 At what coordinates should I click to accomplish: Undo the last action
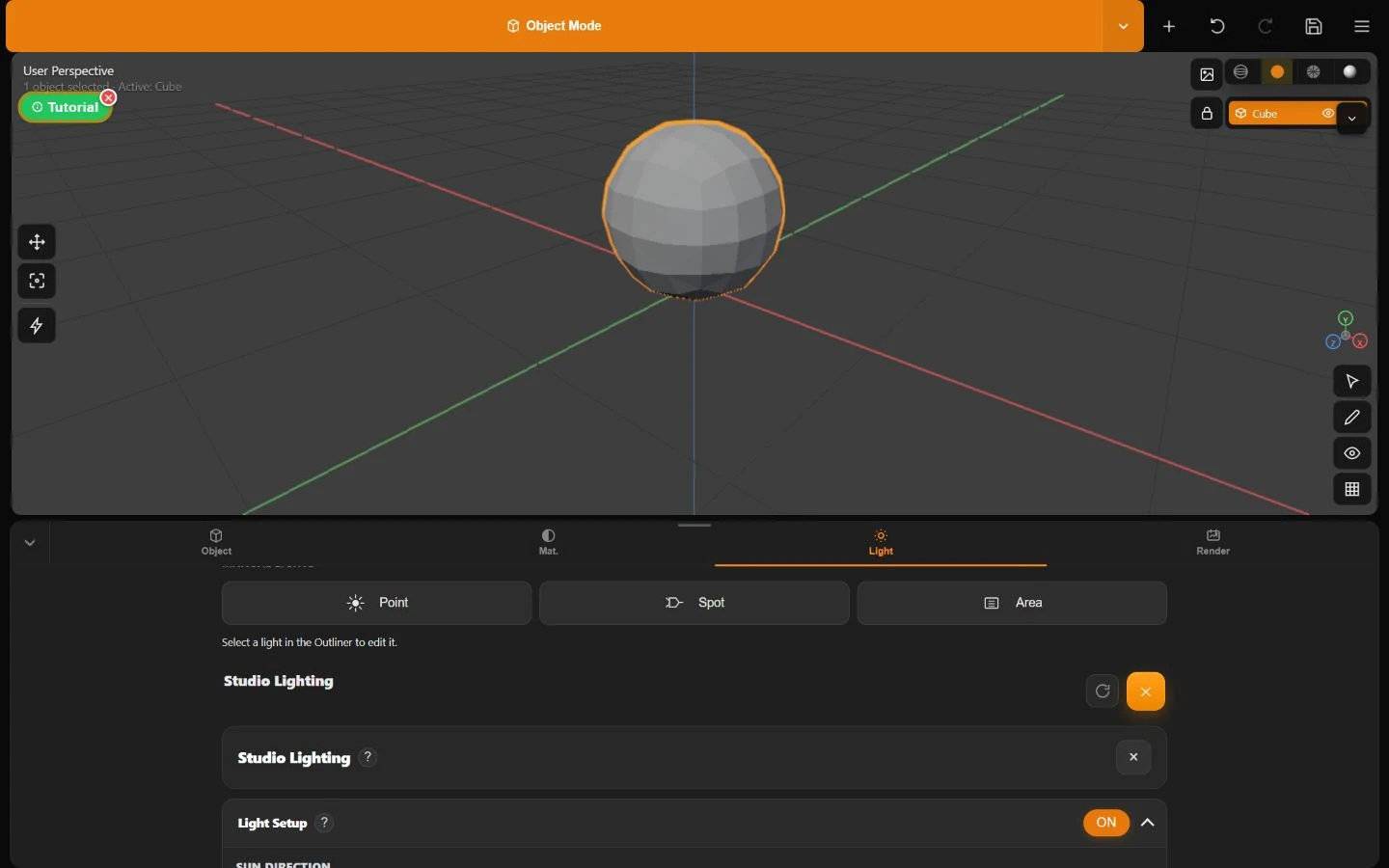[1218, 26]
